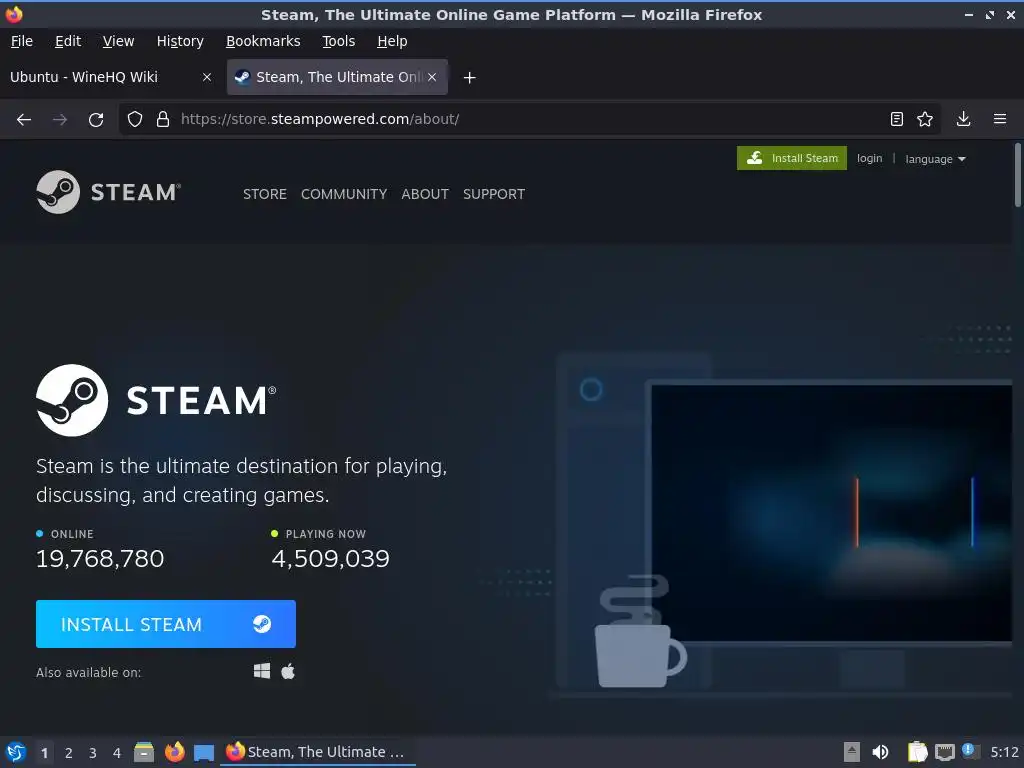This screenshot has width=1024, height=768.
Task: Click the login link
Action: [x=869, y=159]
